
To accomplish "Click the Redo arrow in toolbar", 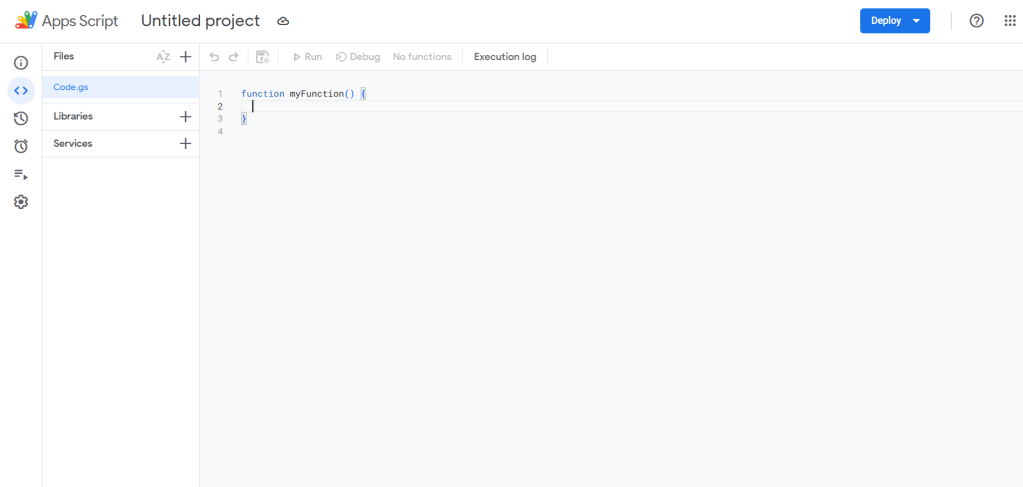I will coord(234,57).
